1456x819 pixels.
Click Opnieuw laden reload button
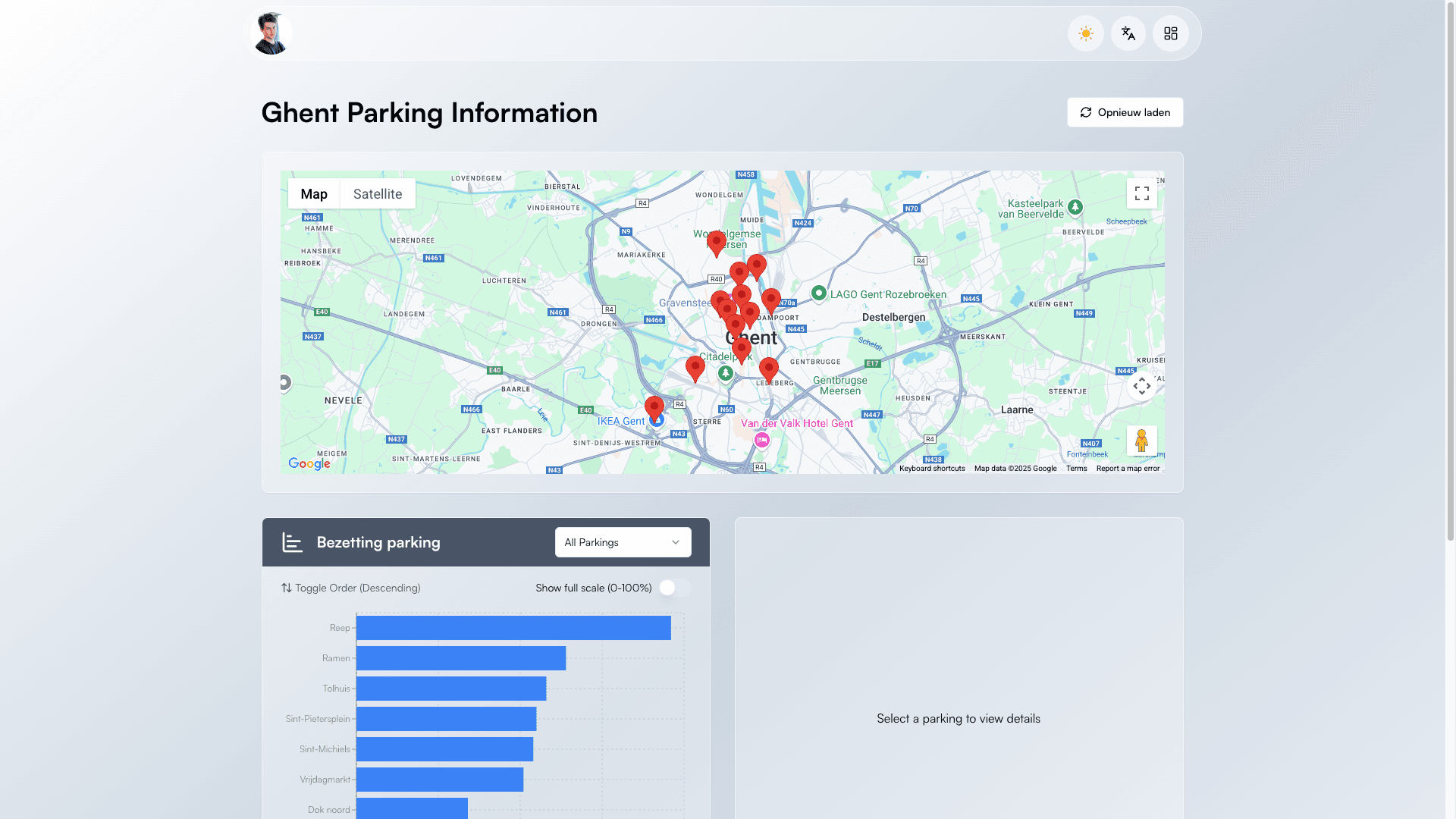(1125, 112)
